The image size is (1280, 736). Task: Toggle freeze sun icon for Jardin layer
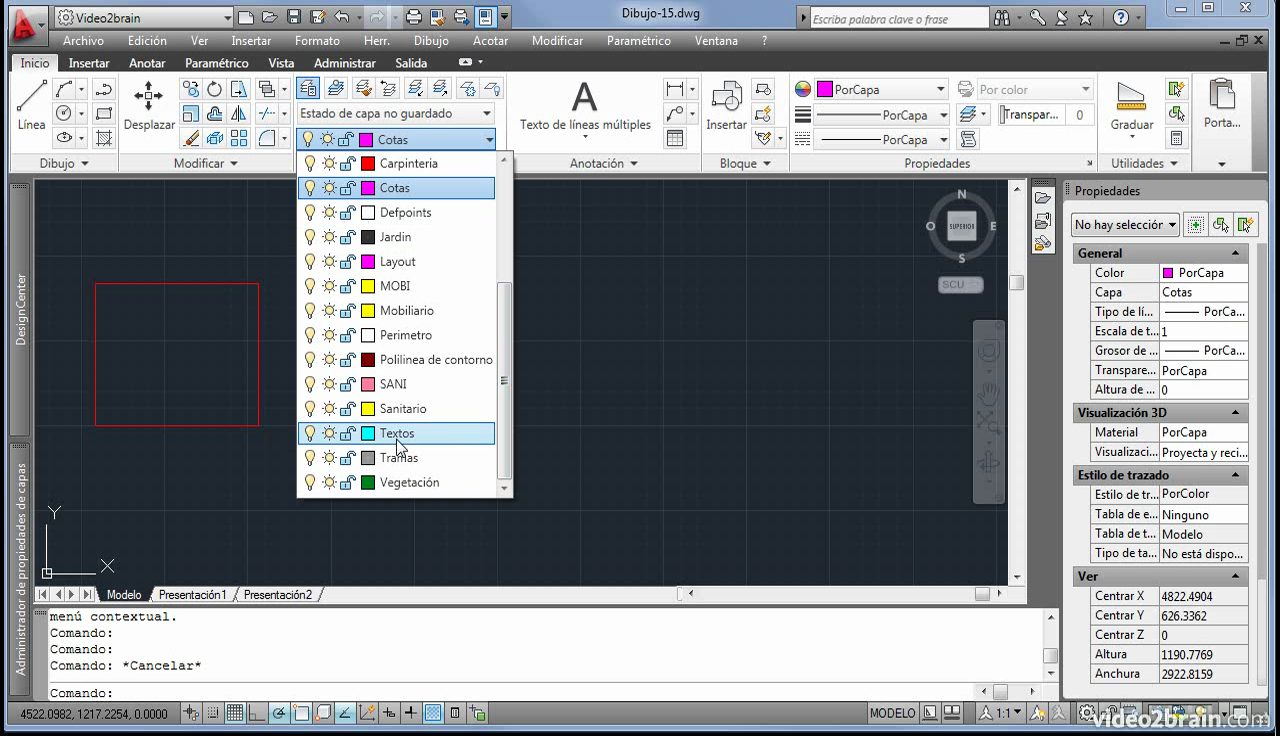pos(328,237)
